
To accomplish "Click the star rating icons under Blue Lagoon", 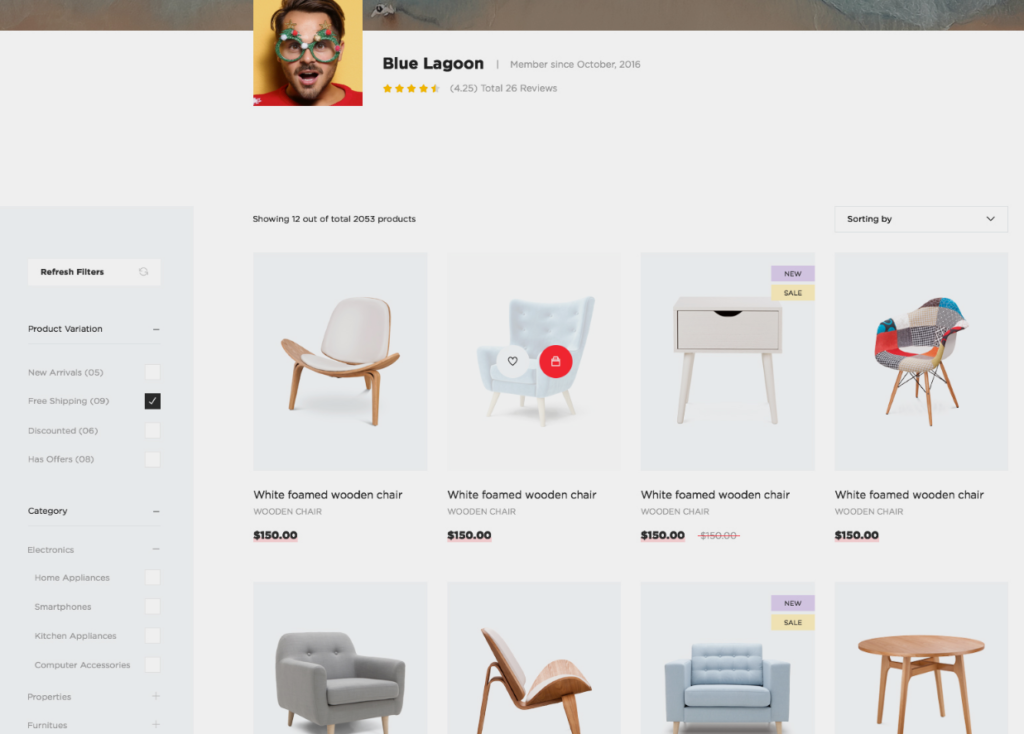I will pyautogui.click(x=411, y=88).
